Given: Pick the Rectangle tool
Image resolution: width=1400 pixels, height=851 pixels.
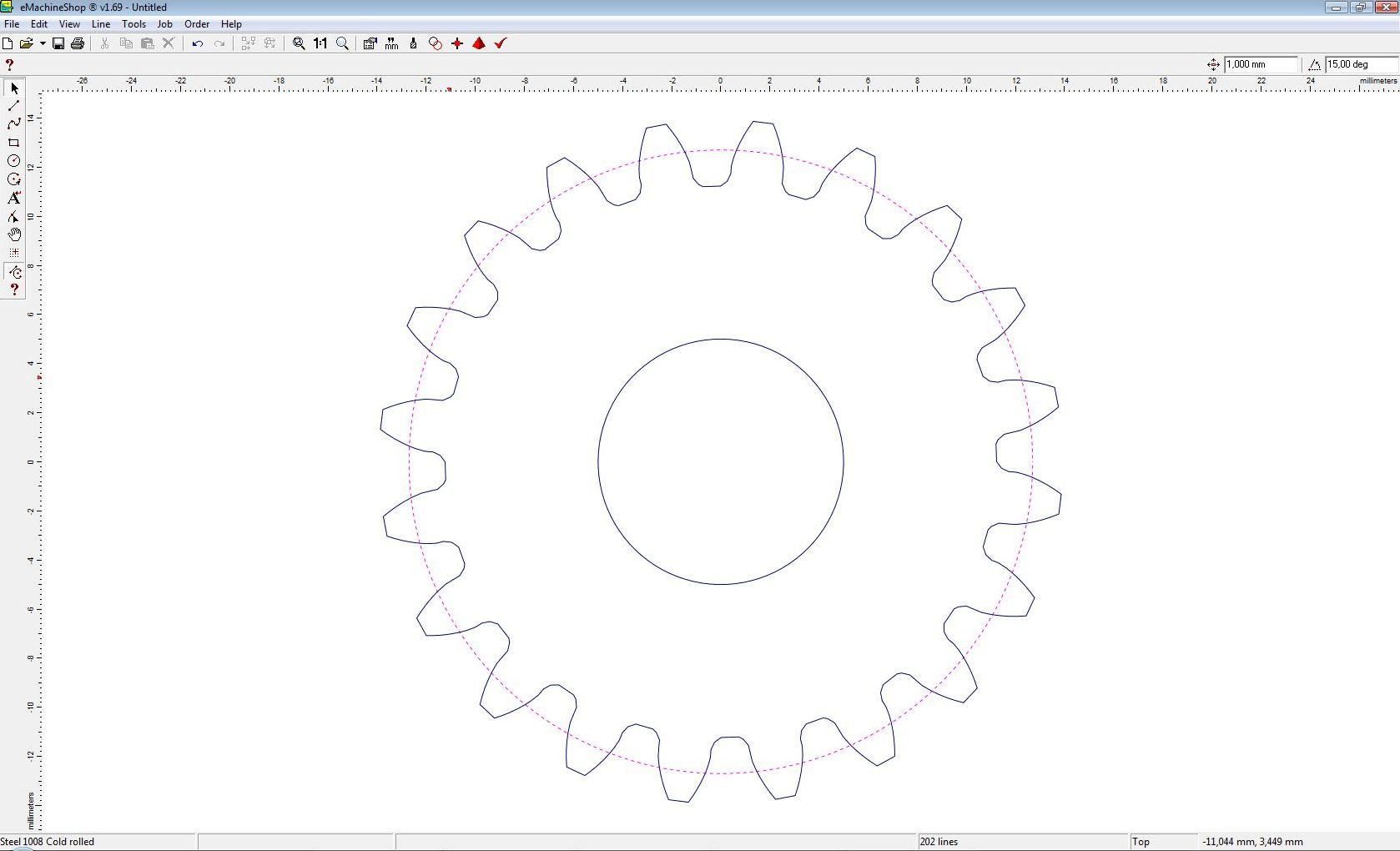Looking at the screenshot, I should click(13, 143).
